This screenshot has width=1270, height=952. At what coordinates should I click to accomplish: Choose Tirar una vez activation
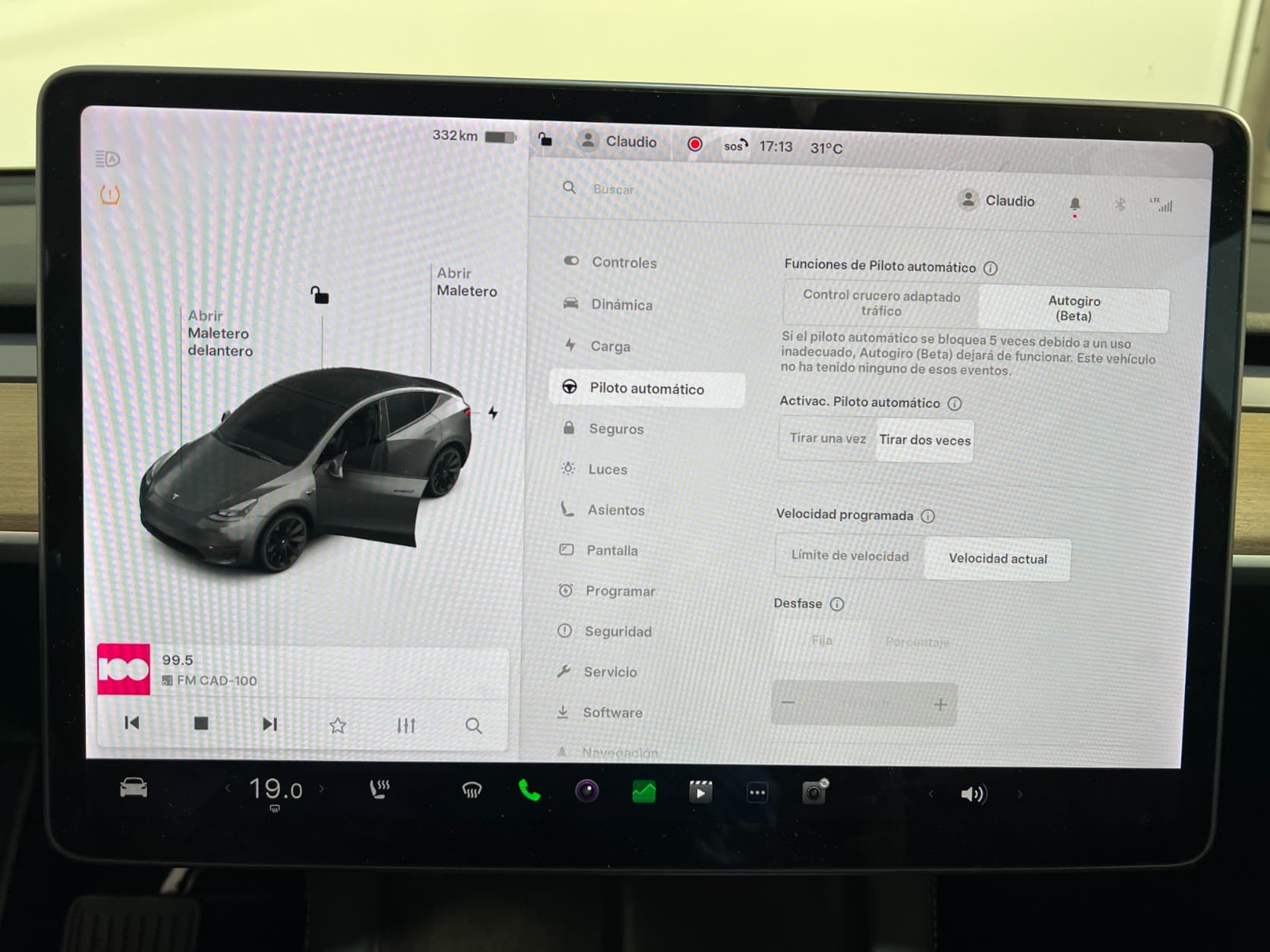pos(827,438)
